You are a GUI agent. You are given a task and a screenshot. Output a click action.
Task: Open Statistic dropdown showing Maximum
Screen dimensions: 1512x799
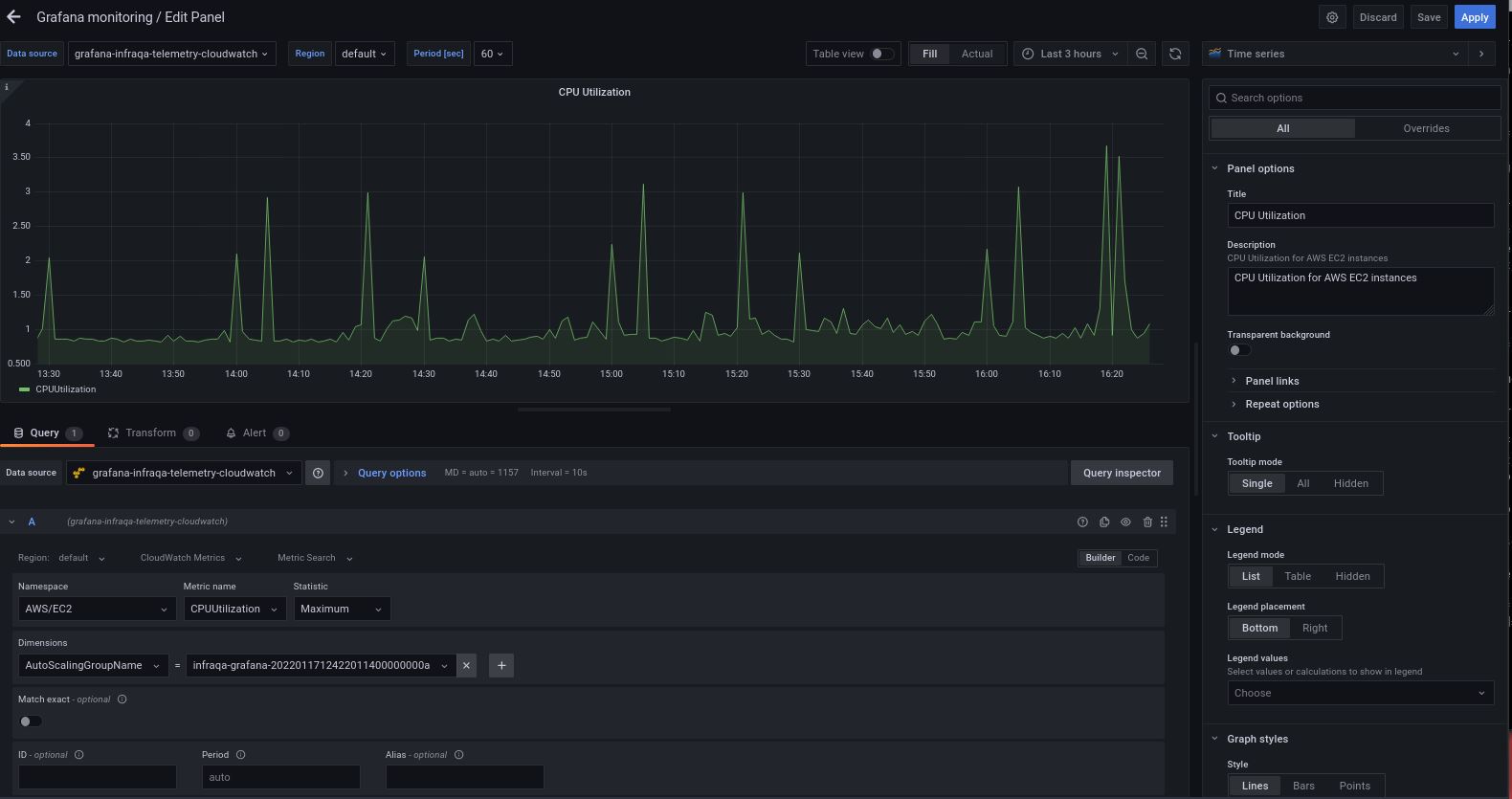click(x=342, y=609)
